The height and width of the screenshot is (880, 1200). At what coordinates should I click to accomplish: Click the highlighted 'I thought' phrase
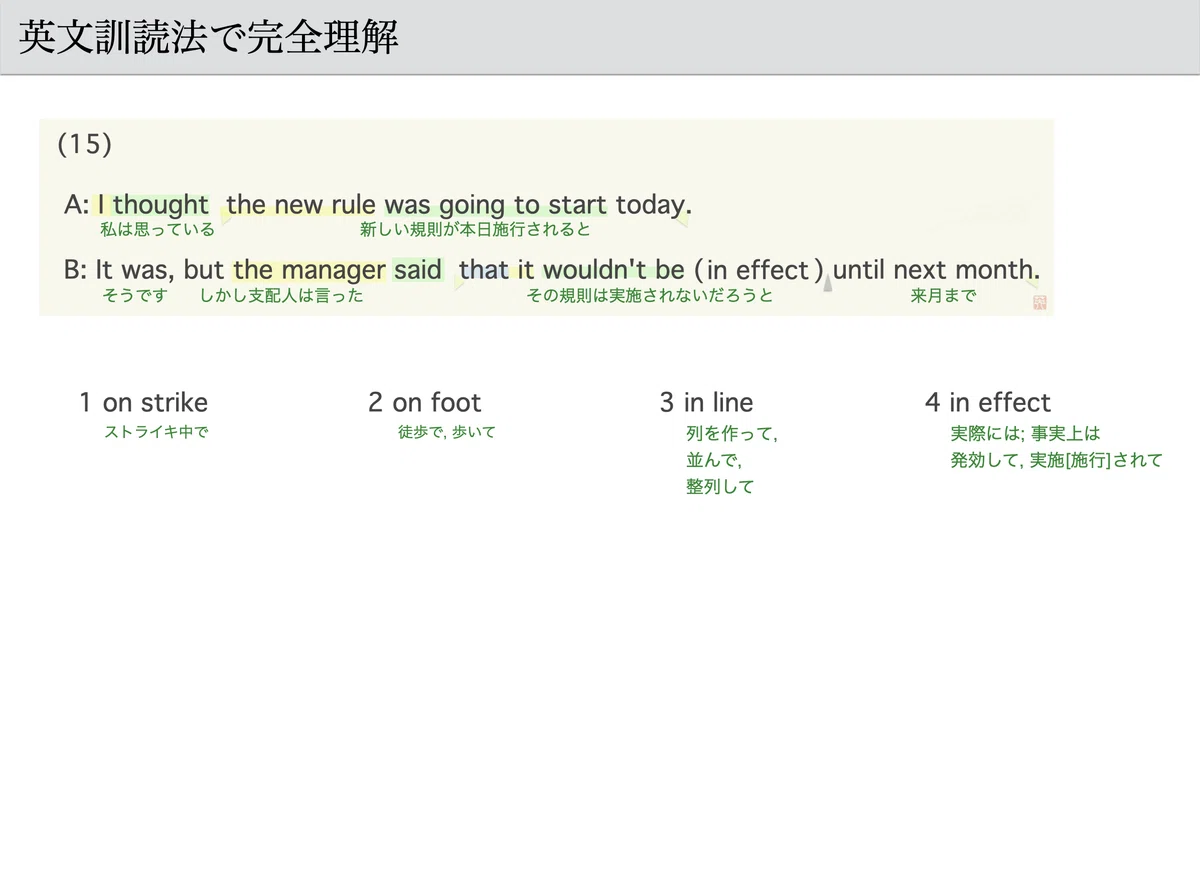153,205
